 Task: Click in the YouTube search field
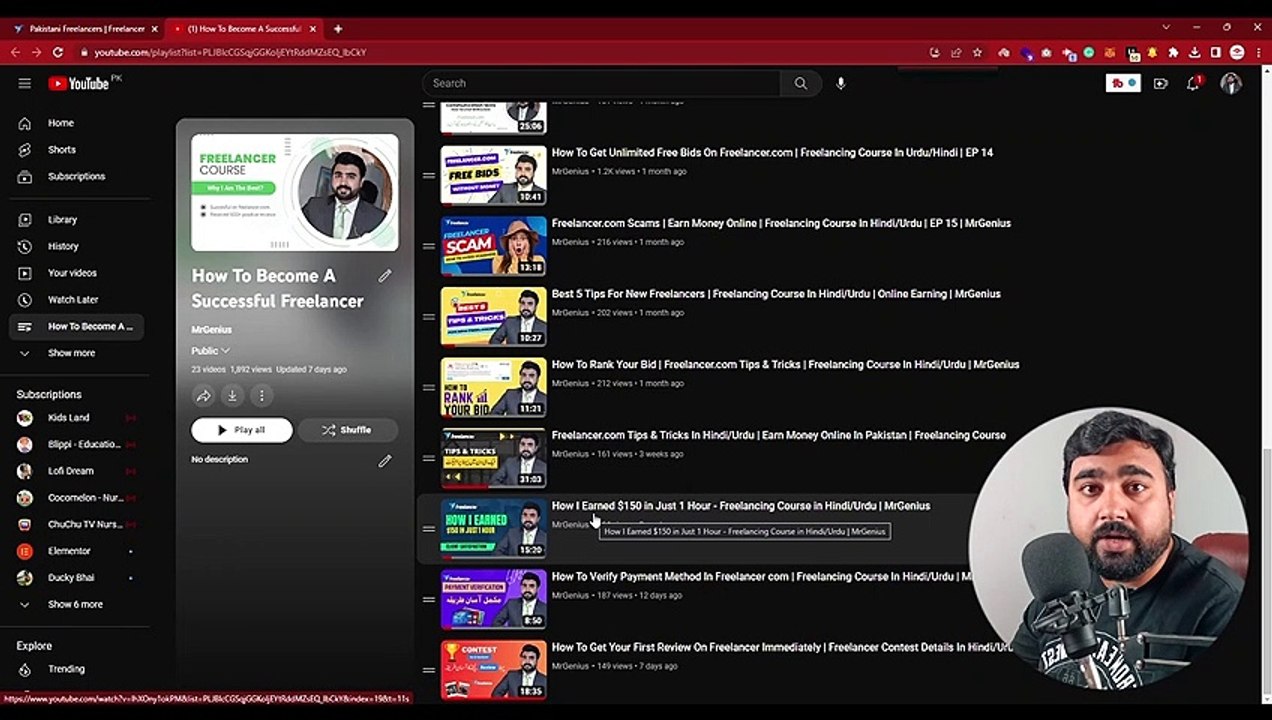click(x=600, y=84)
